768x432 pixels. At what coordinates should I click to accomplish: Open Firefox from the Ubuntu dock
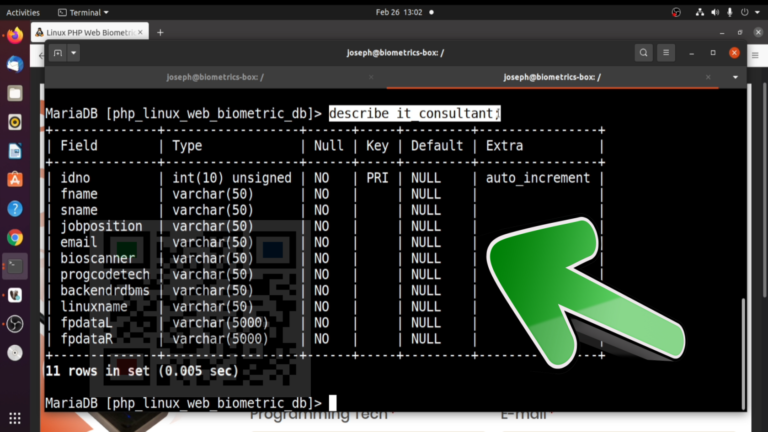click(15, 35)
